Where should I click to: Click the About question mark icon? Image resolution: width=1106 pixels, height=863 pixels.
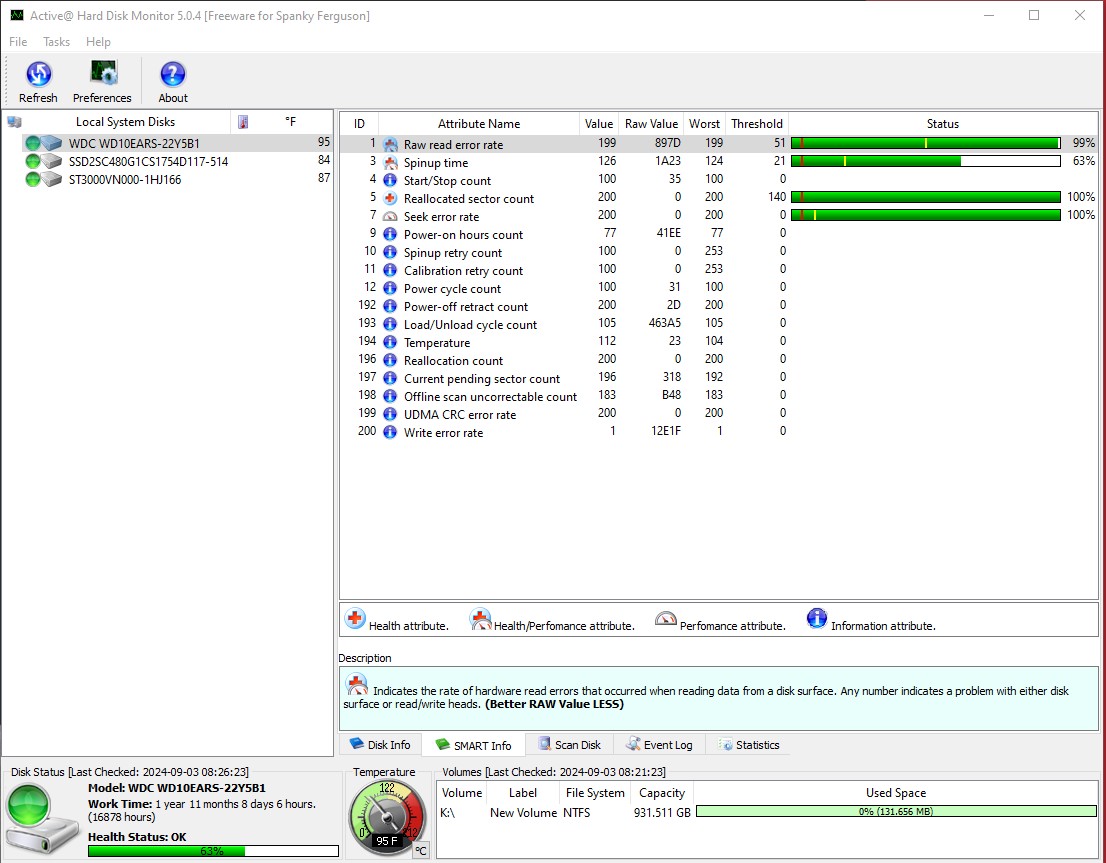173,75
